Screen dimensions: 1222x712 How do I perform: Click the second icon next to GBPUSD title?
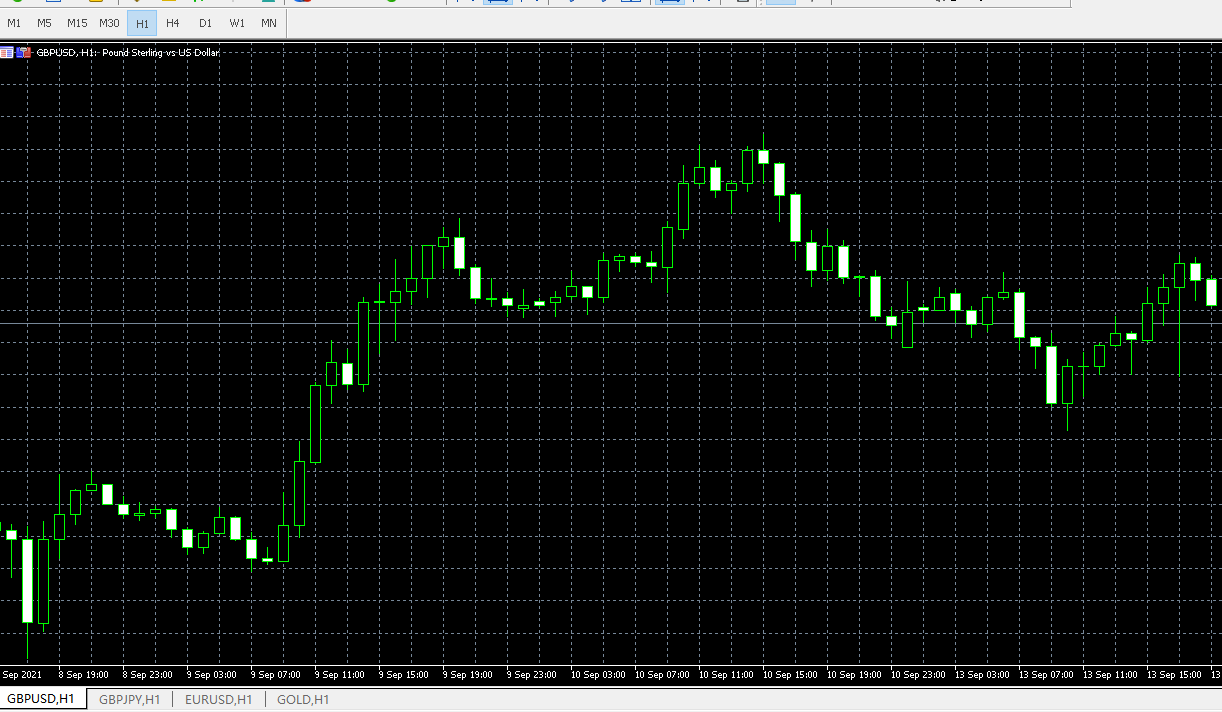(x=23, y=52)
